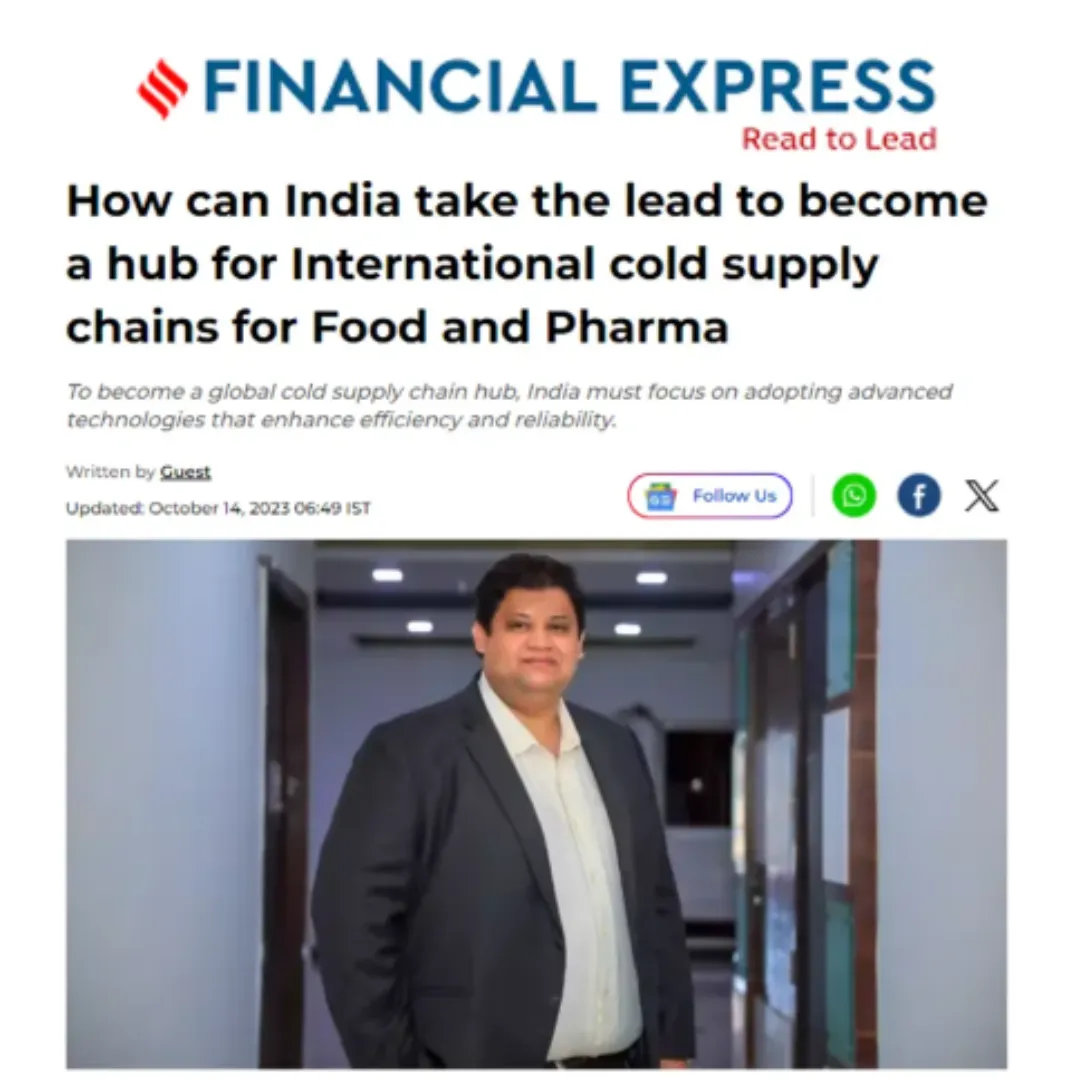Share the article on X
This screenshot has width=1080, height=1080.
[x=982, y=495]
